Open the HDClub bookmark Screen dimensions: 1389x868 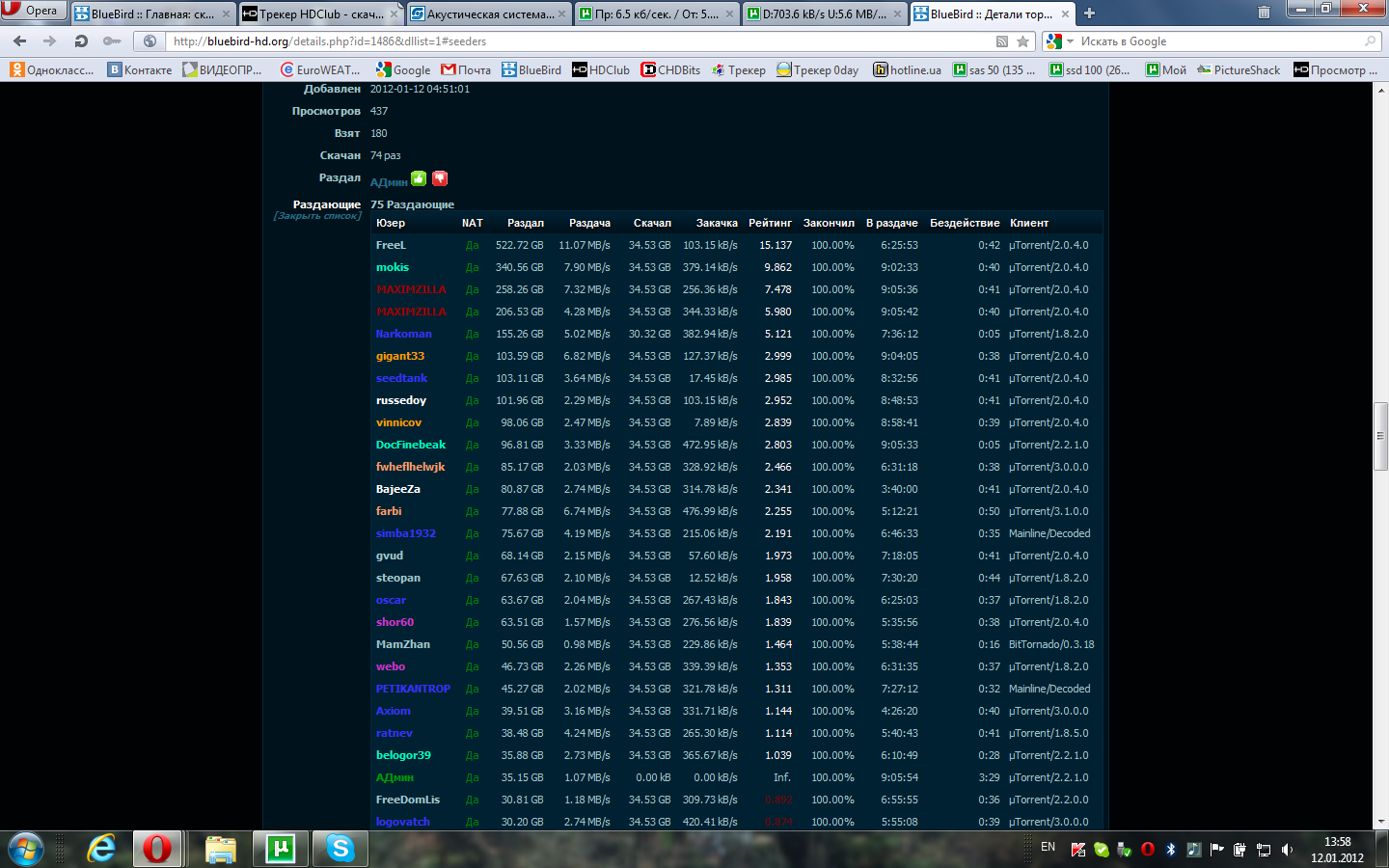pyautogui.click(x=601, y=69)
